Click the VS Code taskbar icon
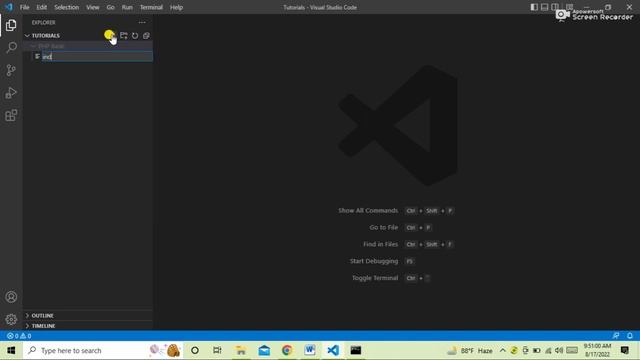 333,351
